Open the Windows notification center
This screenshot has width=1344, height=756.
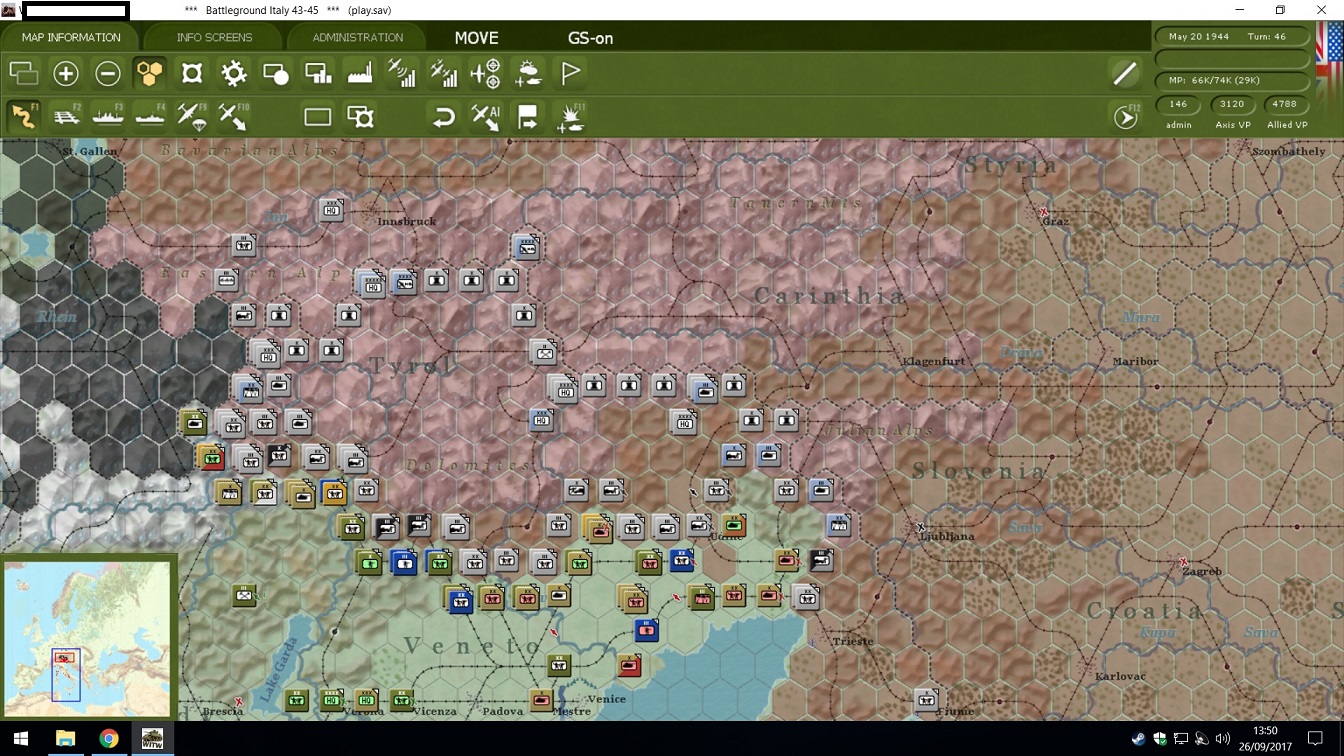pyautogui.click(x=1315, y=739)
